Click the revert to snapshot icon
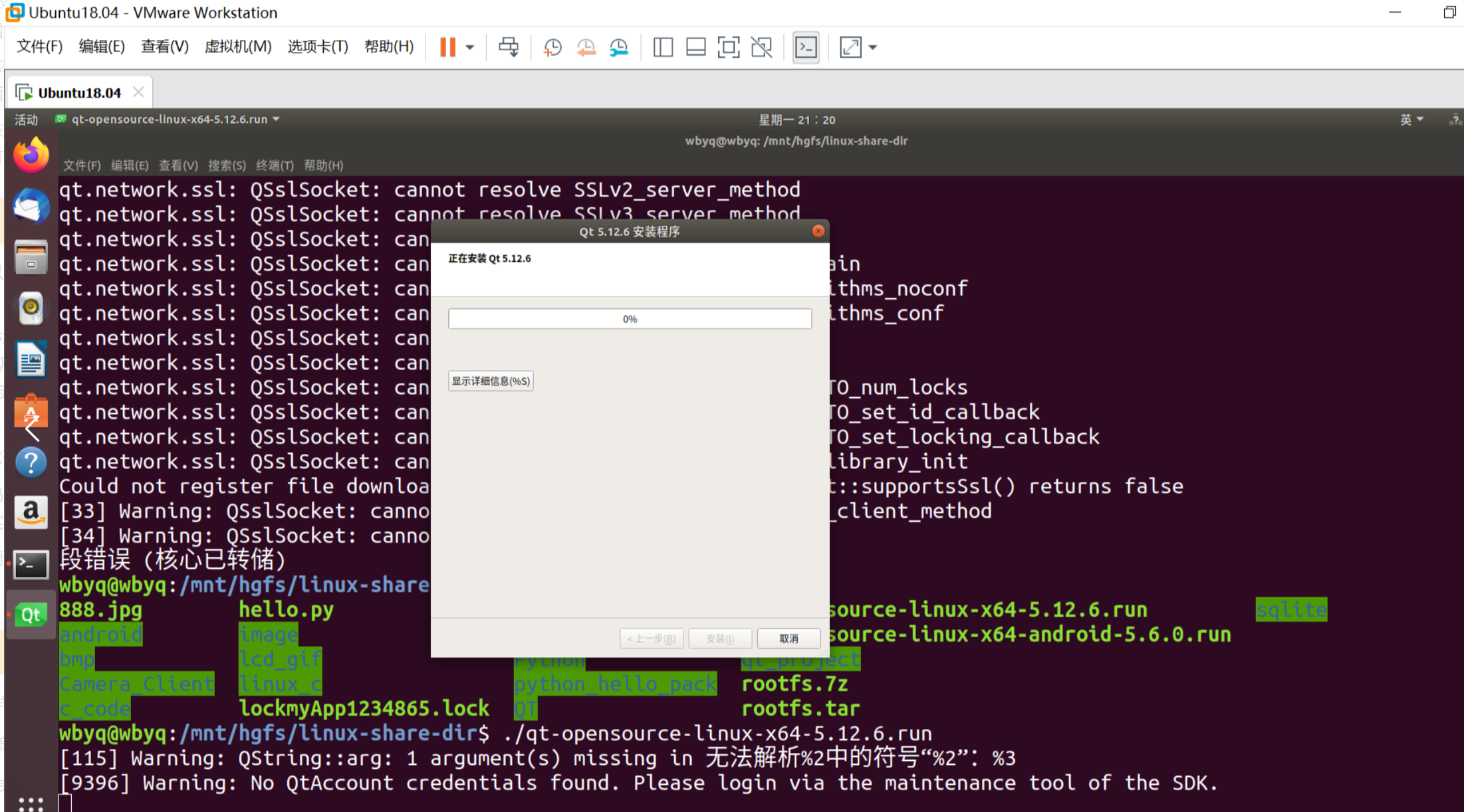This screenshot has height=812, width=1464. [586, 47]
